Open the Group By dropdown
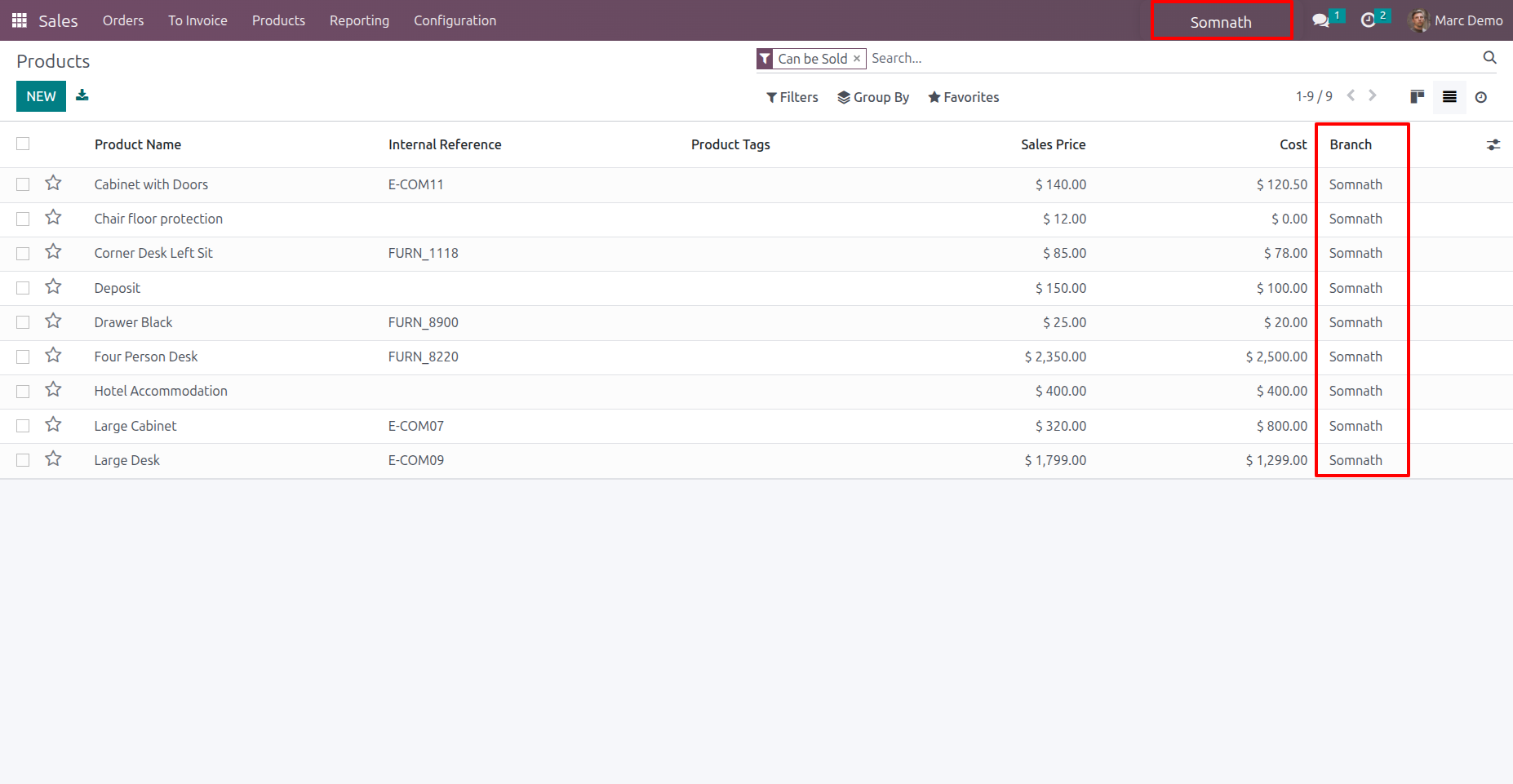 (x=873, y=97)
